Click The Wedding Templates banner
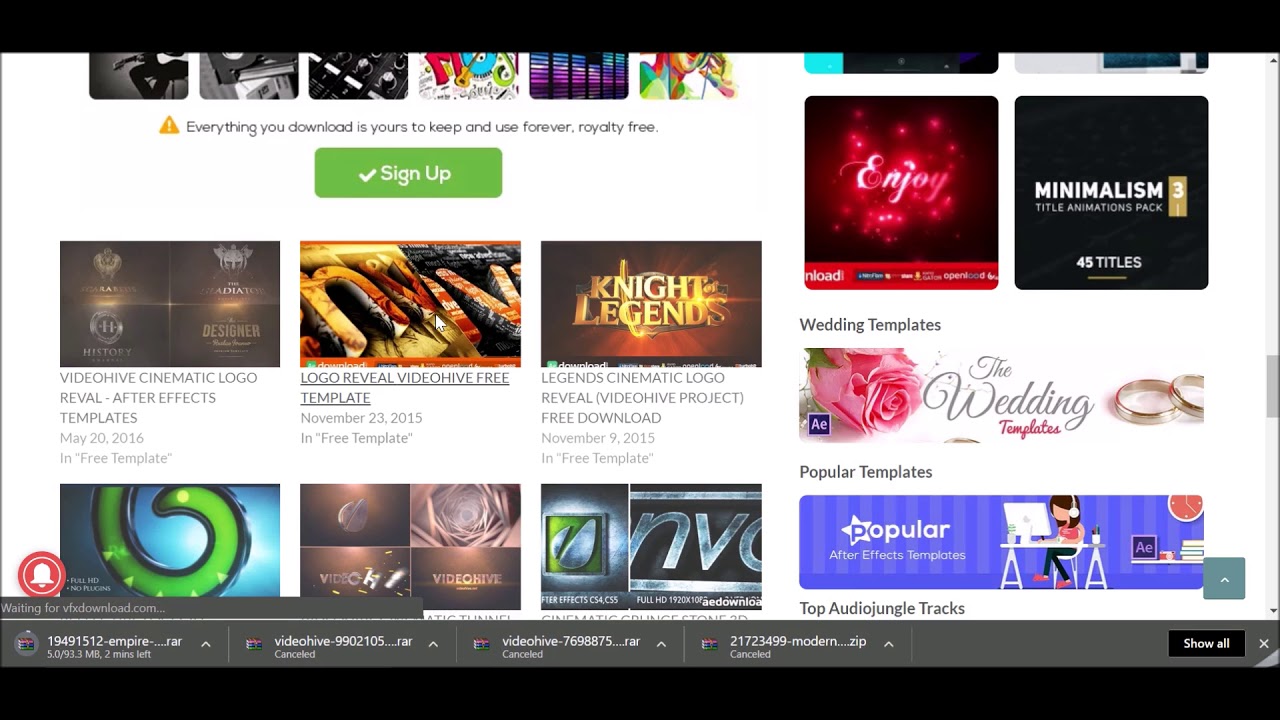This screenshot has width=1280, height=720. [x=1001, y=396]
